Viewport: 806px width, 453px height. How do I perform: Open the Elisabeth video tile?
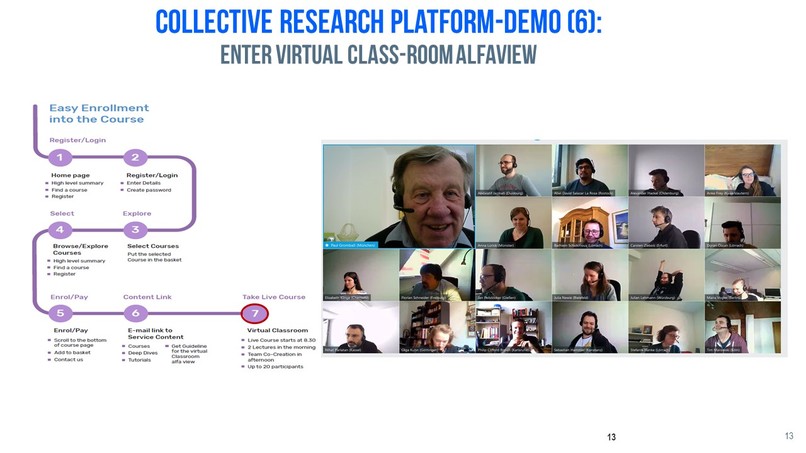tap(361, 275)
